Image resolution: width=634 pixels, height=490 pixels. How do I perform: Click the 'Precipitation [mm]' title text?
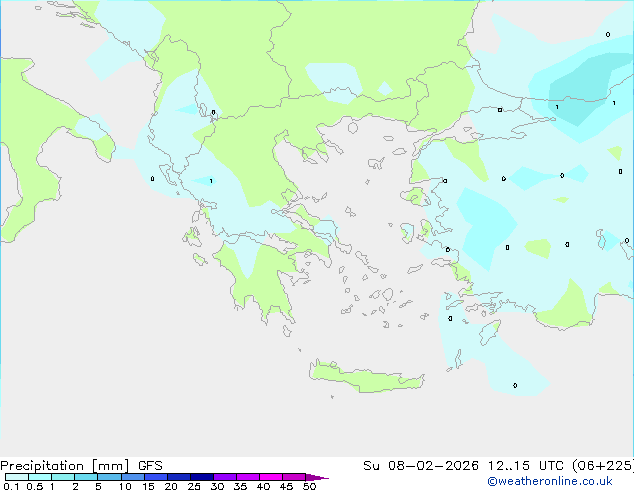click(65, 466)
